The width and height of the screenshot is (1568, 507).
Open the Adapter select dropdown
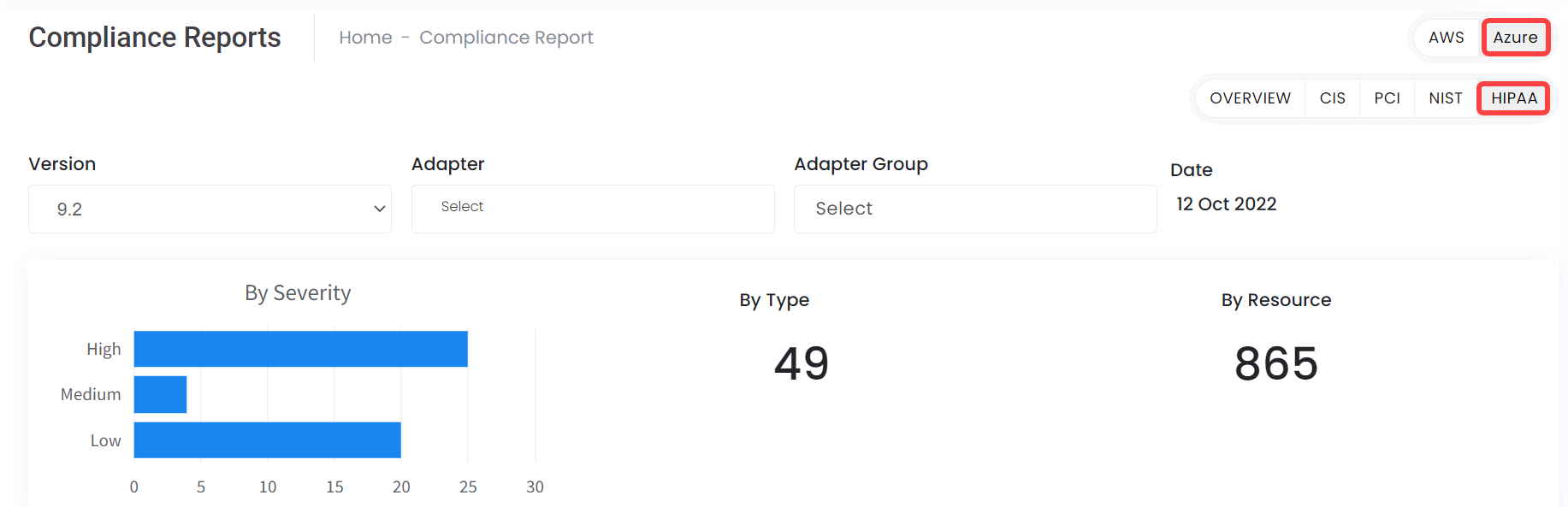point(592,209)
